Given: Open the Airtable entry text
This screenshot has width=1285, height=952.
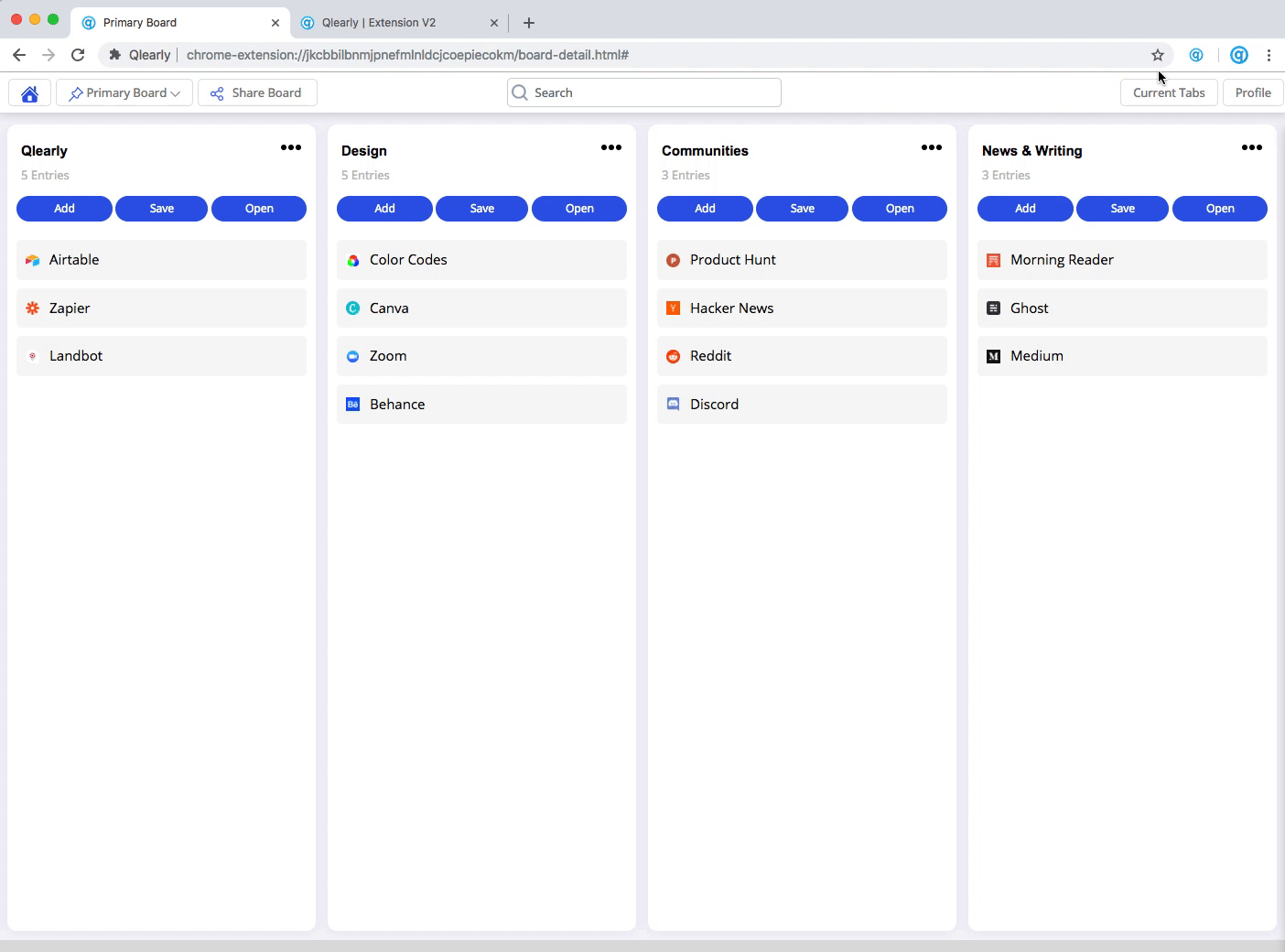Looking at the screenshot, I should (74, 260).
